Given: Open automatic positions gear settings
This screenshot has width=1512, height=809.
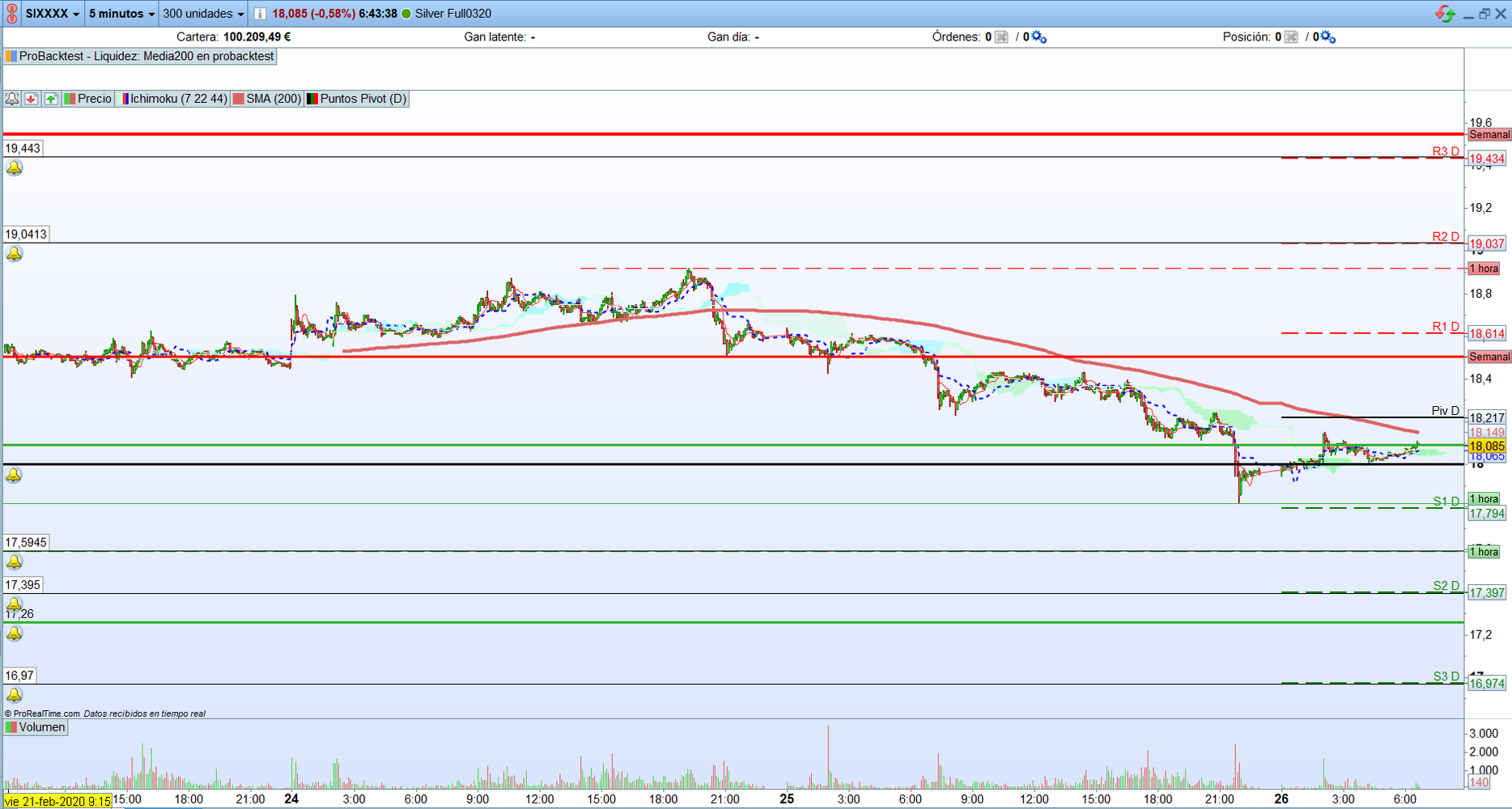Looking at the screenshot, I should (1328, 37).
